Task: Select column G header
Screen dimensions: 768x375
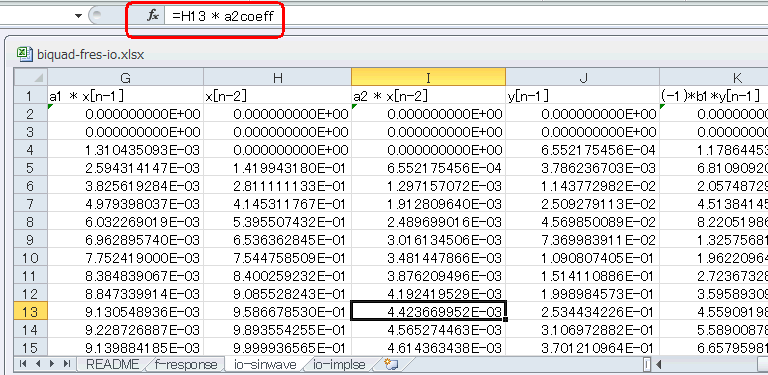Action: [125, 77]
